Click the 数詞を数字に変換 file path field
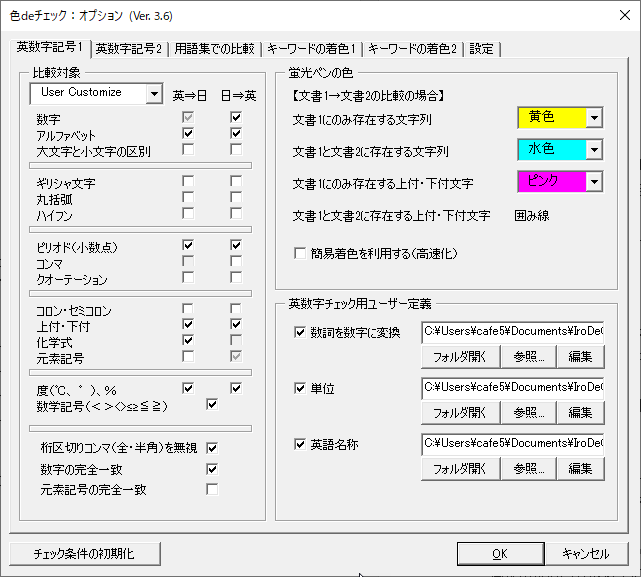 coord(512,331)
